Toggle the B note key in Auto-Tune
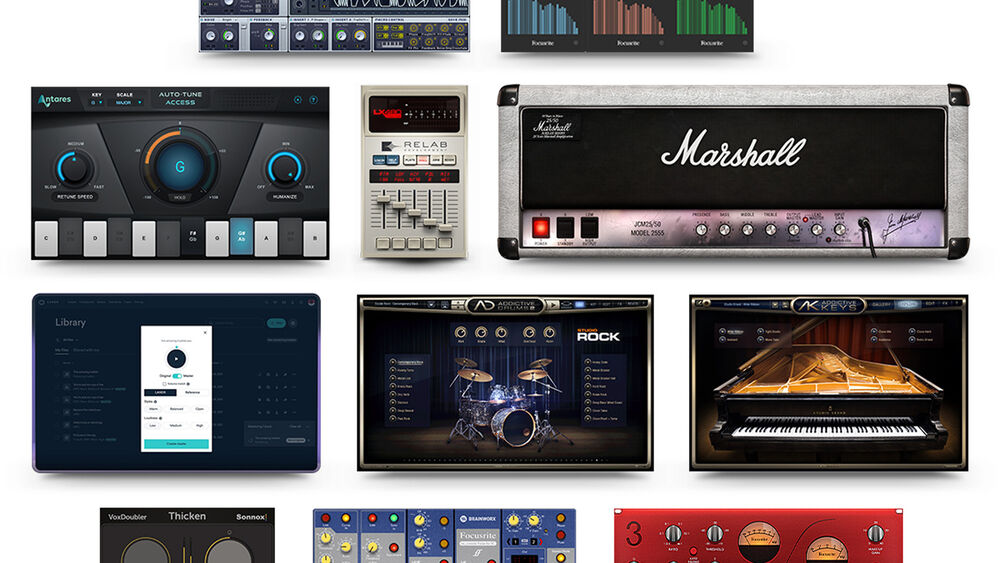The height and width of the screenshot is (563, 1000). click(x=315, y=238)
